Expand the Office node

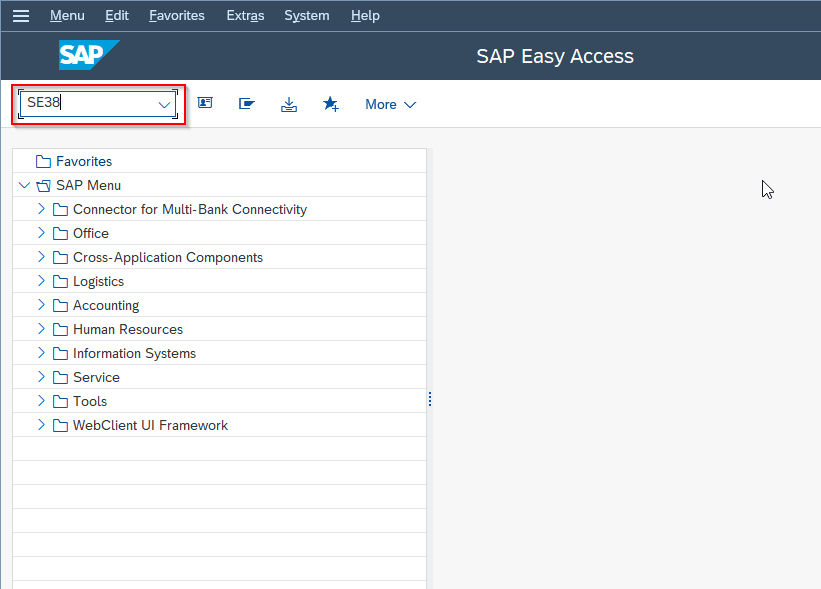coord(41,233)
